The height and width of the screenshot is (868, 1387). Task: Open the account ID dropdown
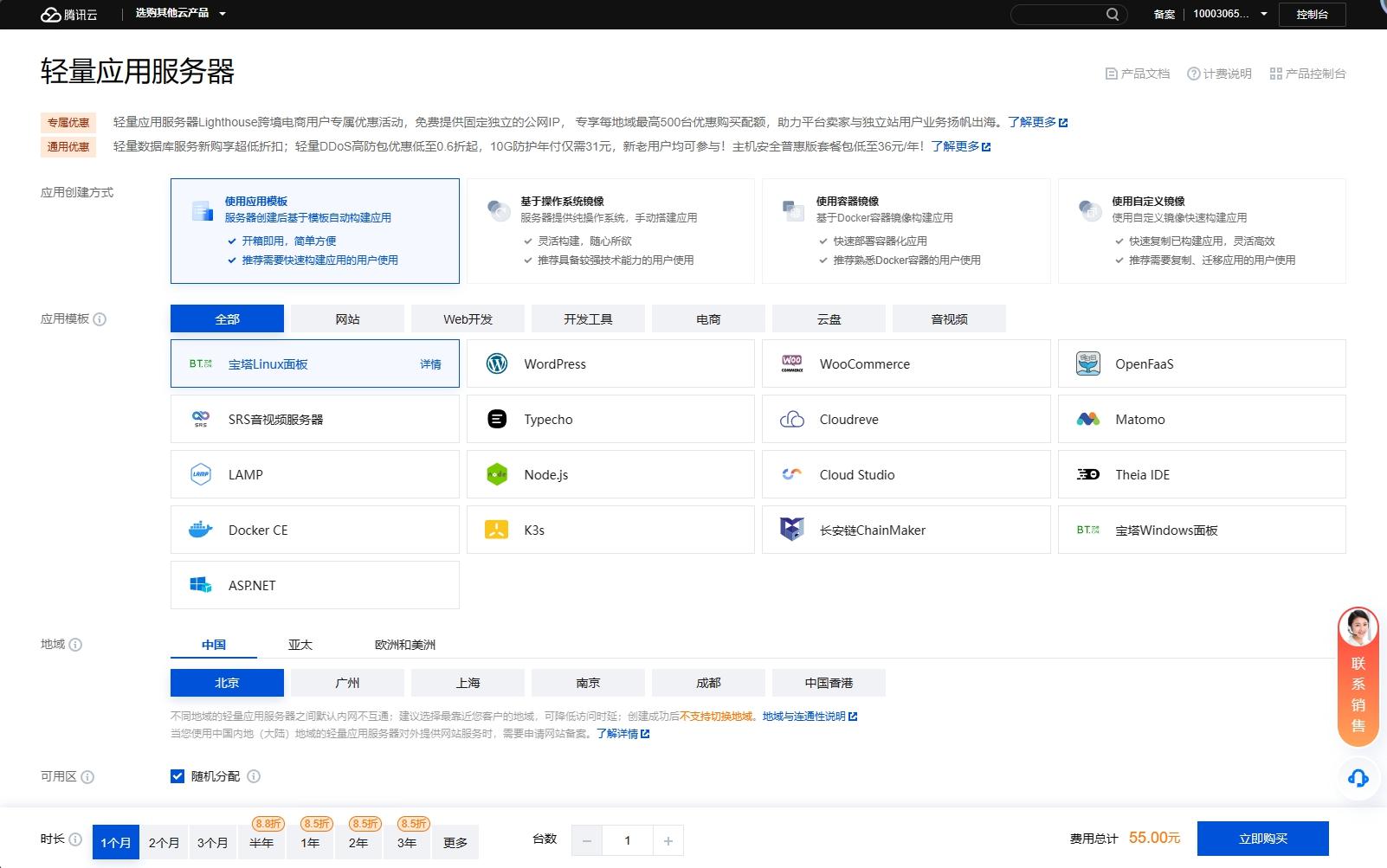(1229, 14)
